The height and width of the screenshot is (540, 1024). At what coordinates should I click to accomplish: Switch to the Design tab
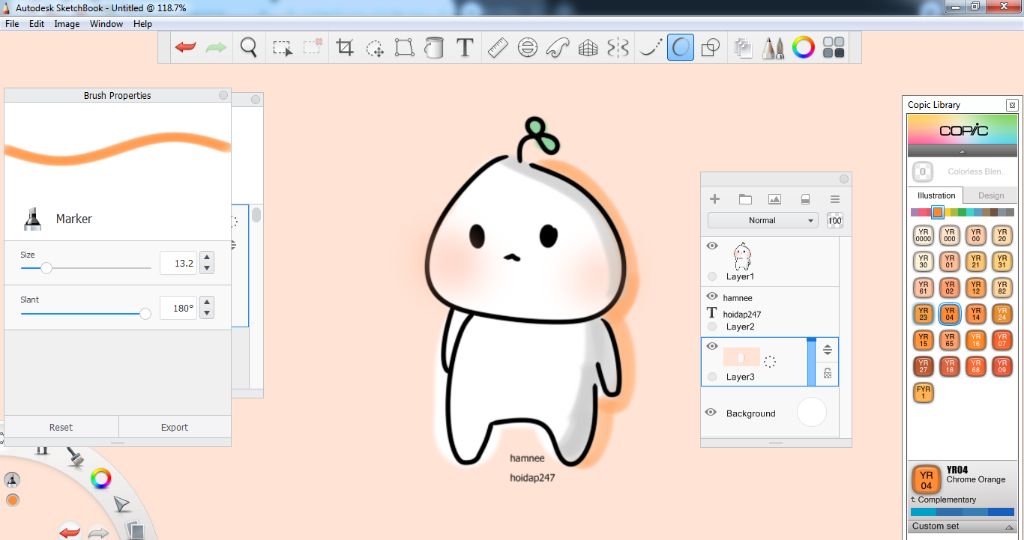[x=990, y=196]
